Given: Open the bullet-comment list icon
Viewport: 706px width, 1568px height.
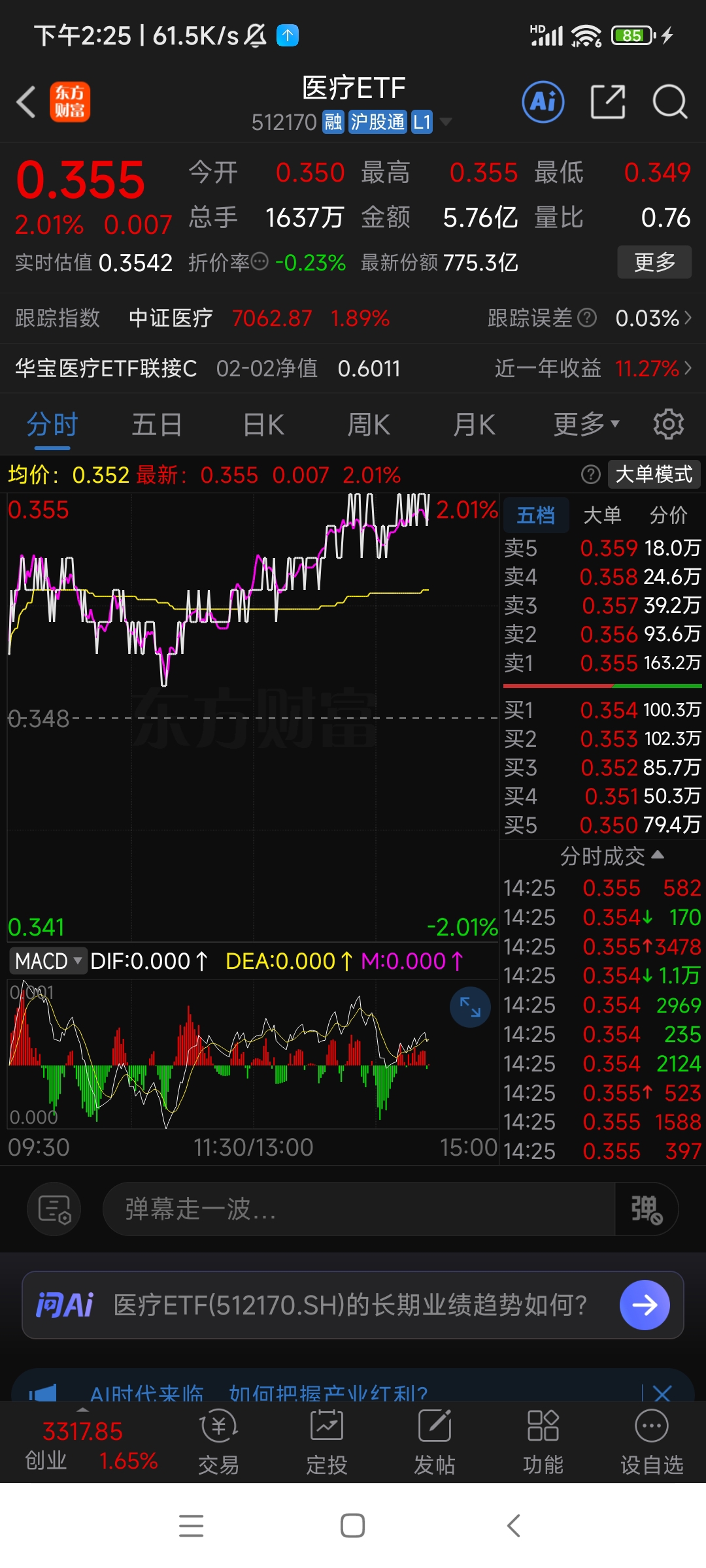Looking at the screenshot, I should tap(54, 1209).
